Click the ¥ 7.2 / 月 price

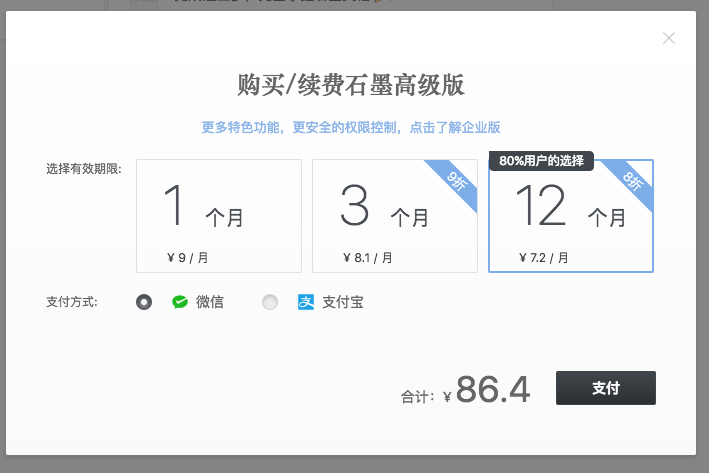544,257
